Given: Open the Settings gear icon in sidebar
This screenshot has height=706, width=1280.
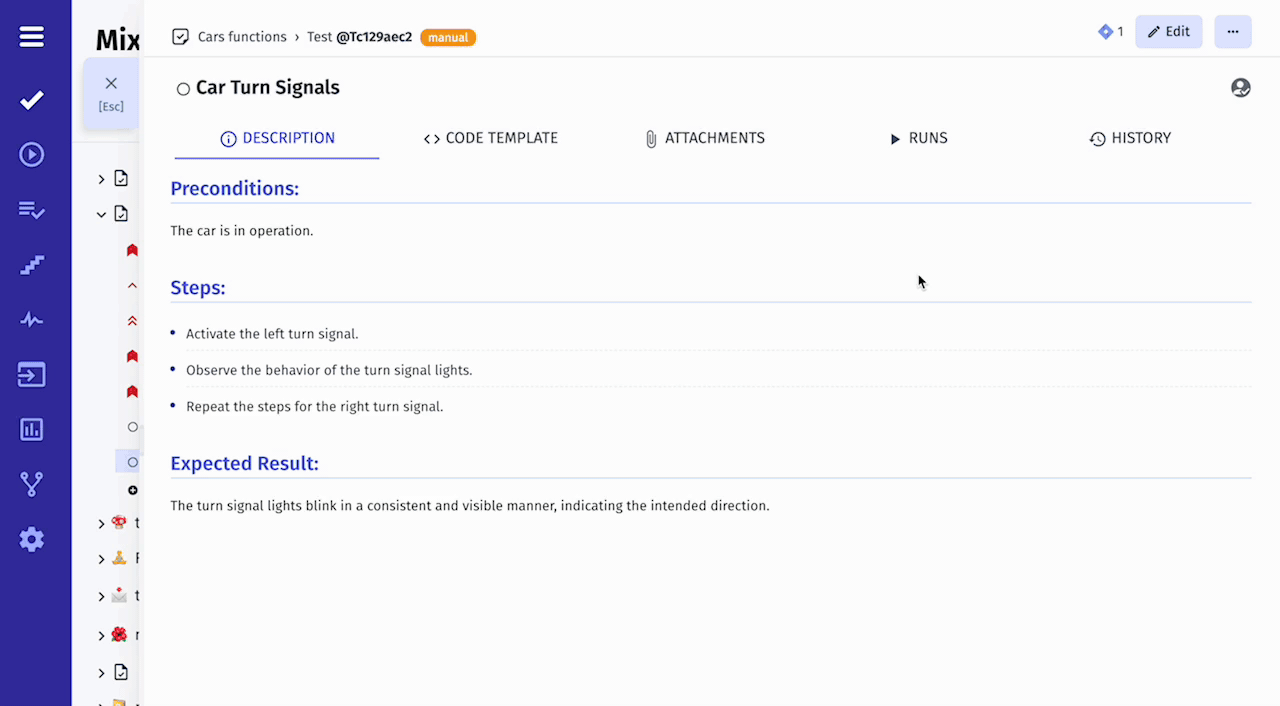Looking at the screenshot, I should pyautogui.click(x=32, y=540).
